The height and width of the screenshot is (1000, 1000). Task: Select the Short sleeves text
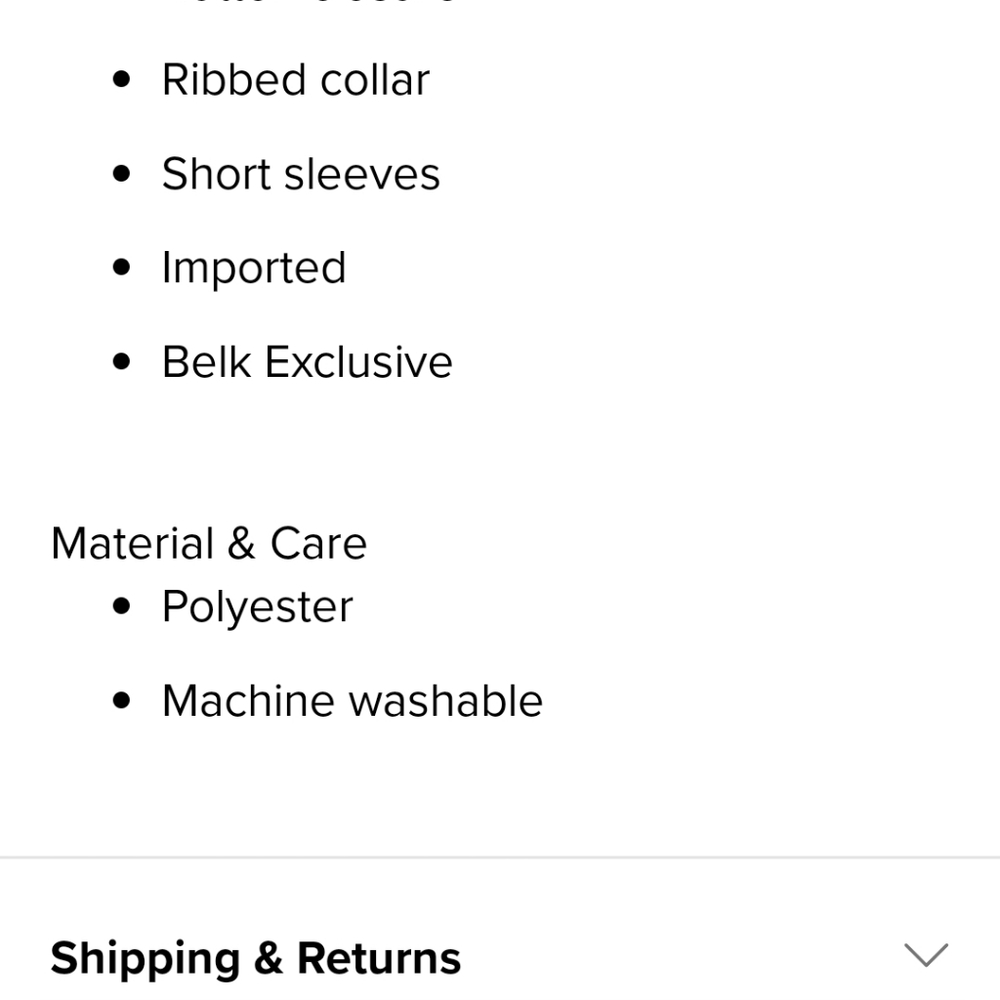300,174
